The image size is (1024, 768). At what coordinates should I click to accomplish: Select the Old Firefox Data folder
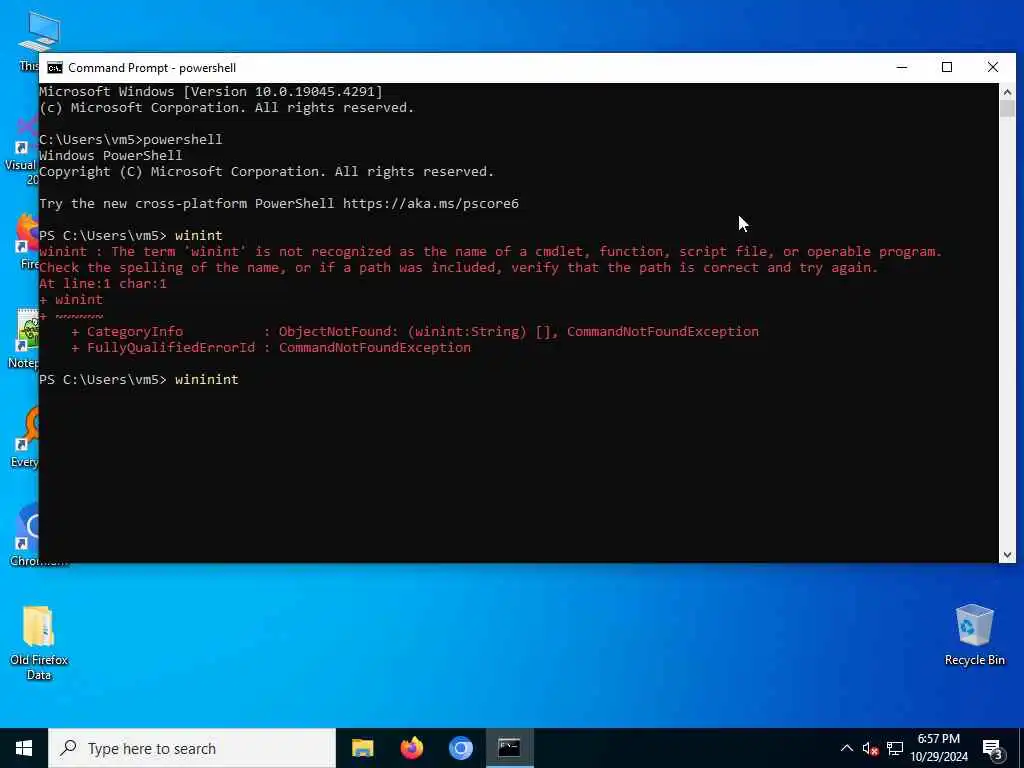[39, 643]
